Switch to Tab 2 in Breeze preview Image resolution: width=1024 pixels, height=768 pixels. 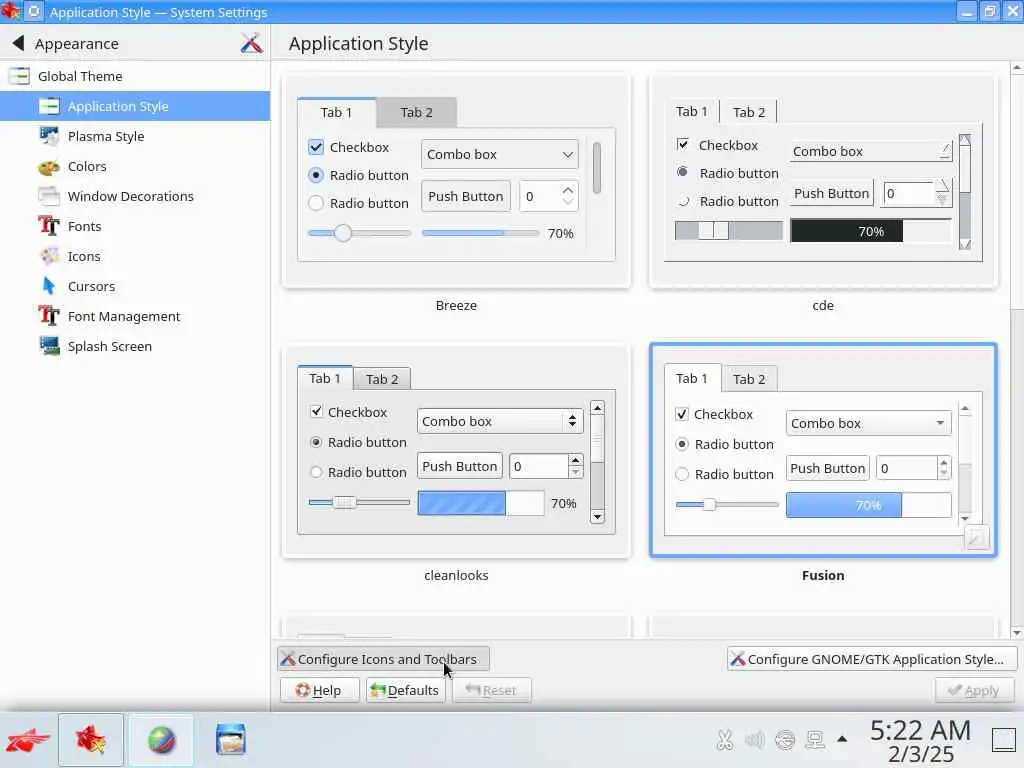pos(417,112)
